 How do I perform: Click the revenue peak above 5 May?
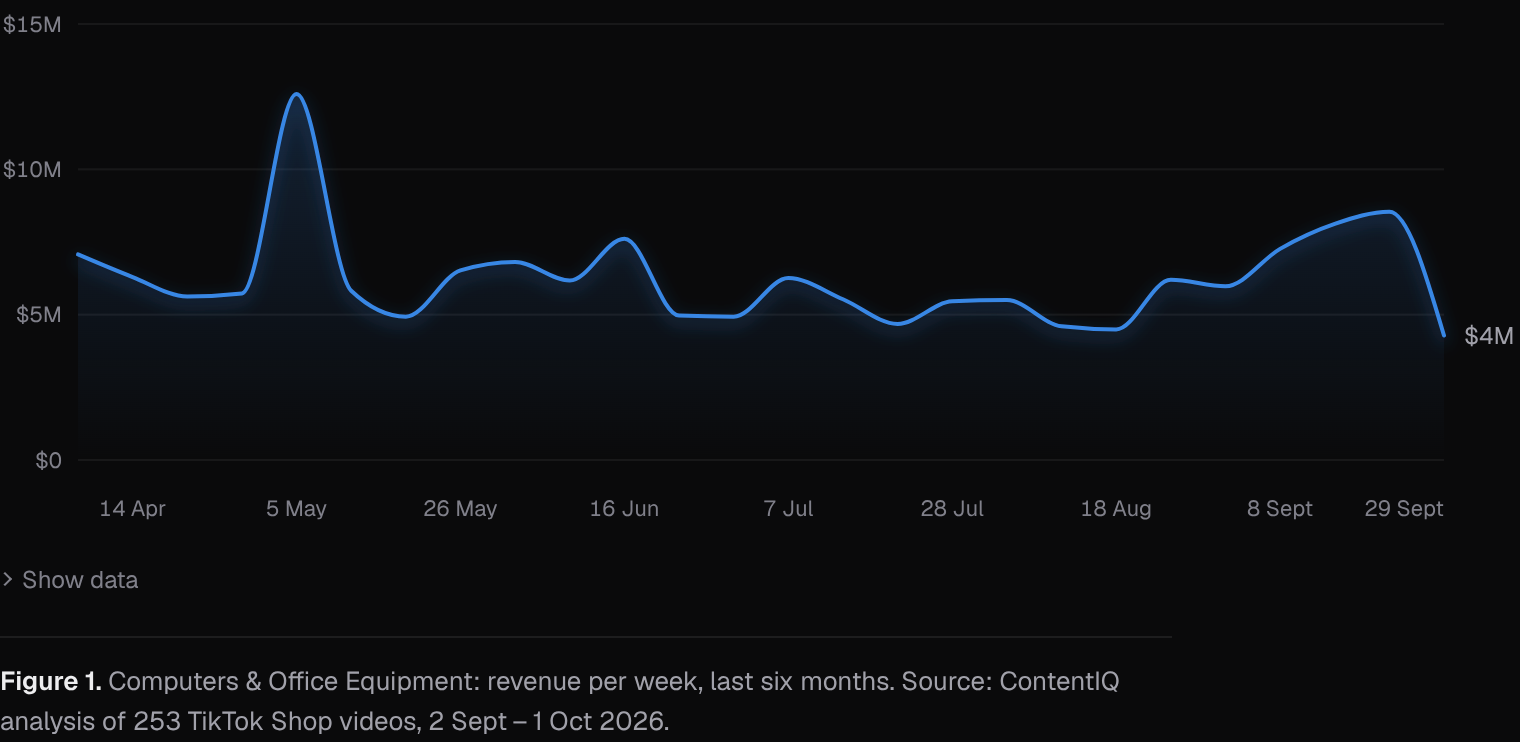(x=296, y=94)
